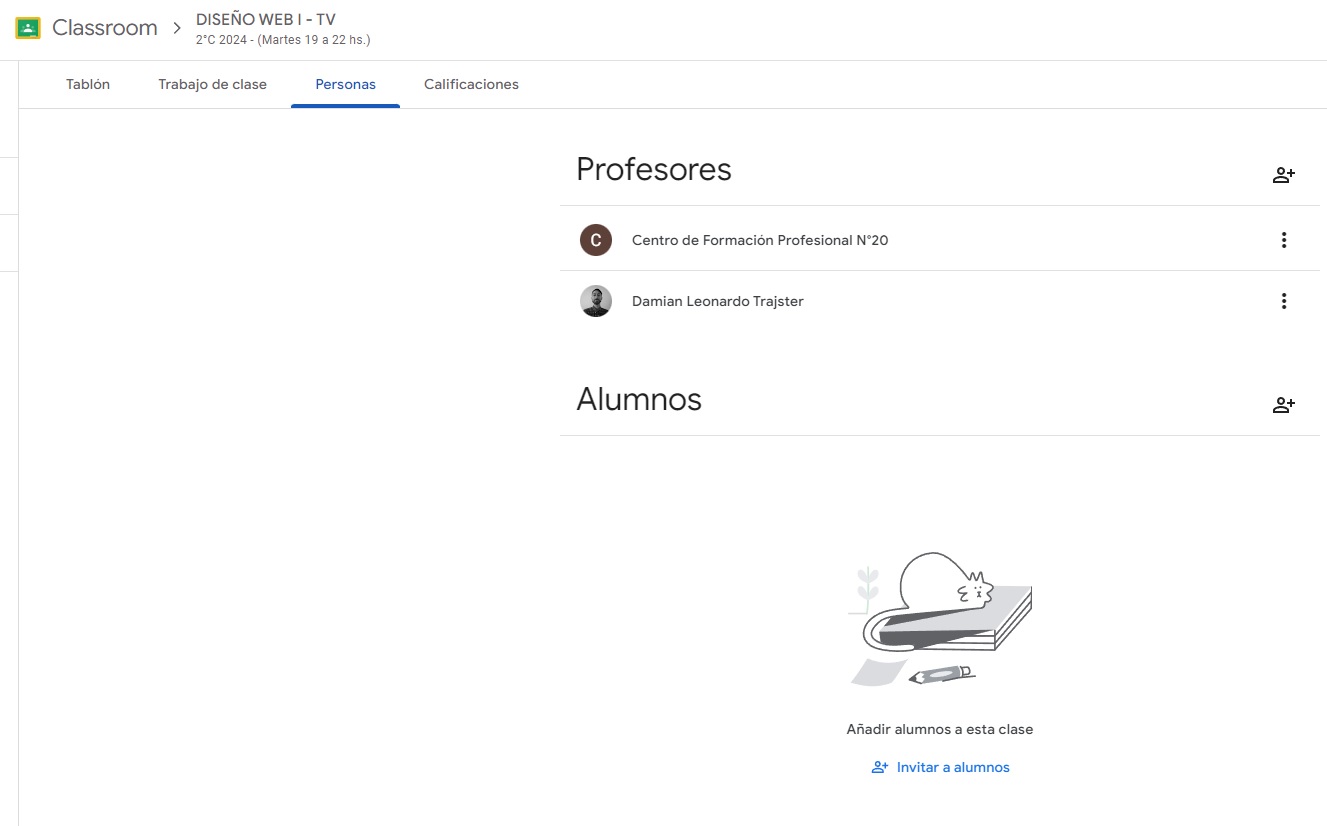Open the Trabajo de clase tab
The image size is (1327, 826).
tap(212, 85)
